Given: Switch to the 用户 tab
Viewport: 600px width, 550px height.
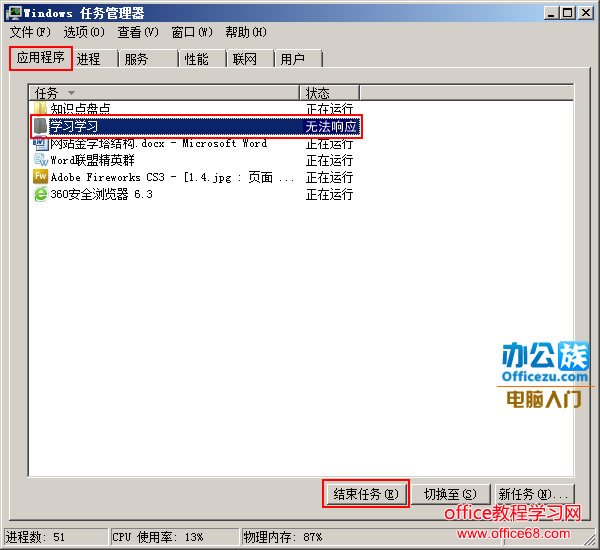Looking at the screenshot, I should (298, 59).
